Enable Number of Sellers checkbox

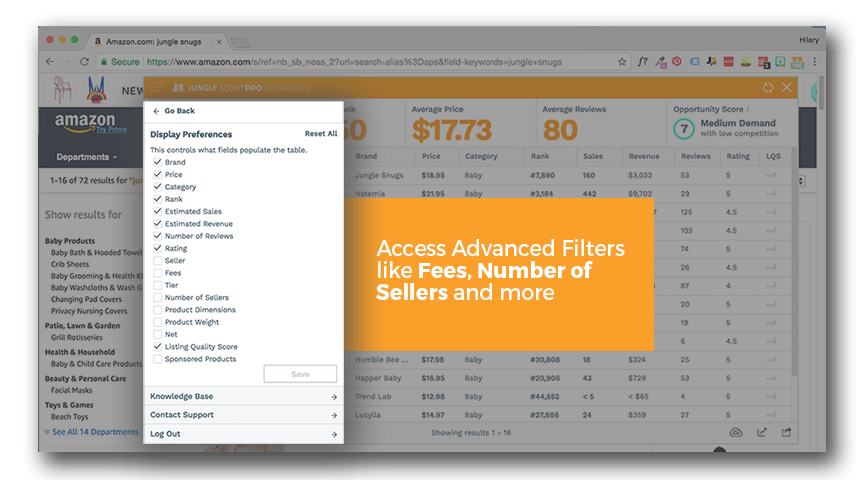click(158, 297)
